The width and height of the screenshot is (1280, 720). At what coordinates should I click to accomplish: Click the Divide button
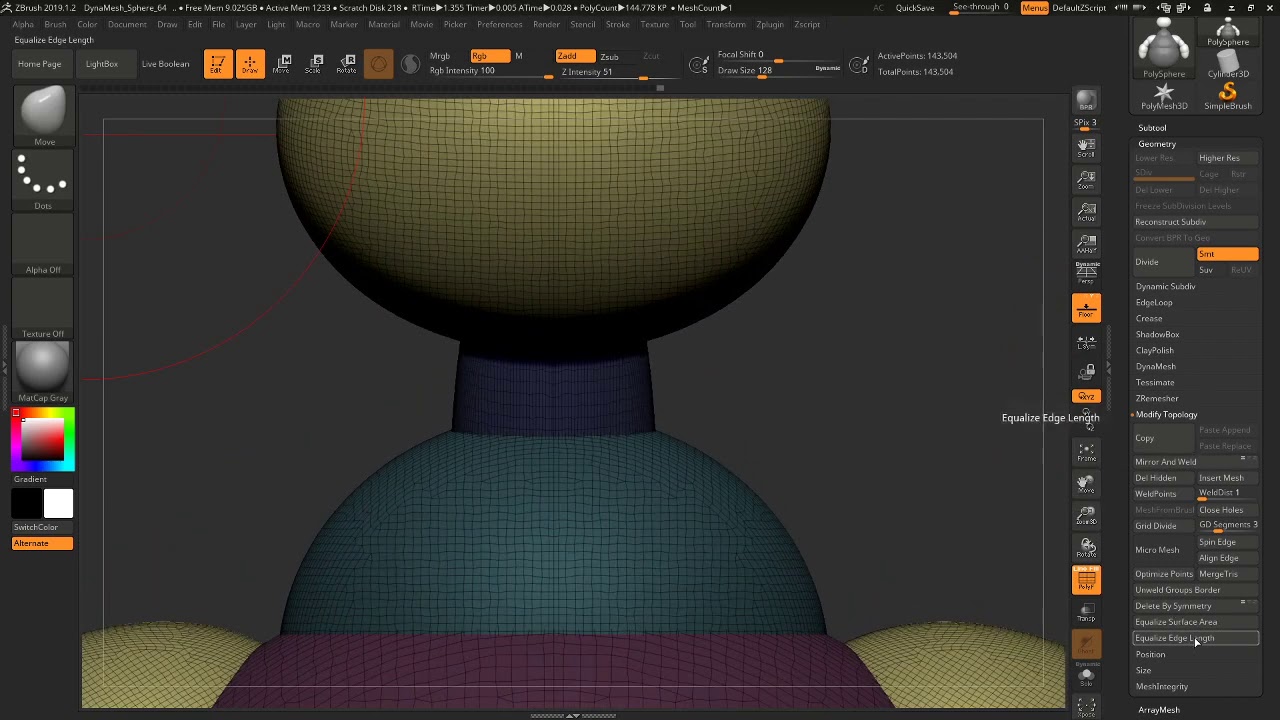tap(1163, 262)
